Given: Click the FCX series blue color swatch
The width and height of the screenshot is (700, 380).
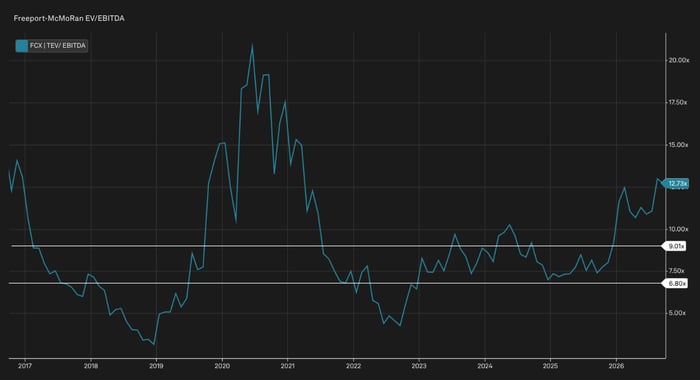Looking at the screenshot, I should [21, 46].
